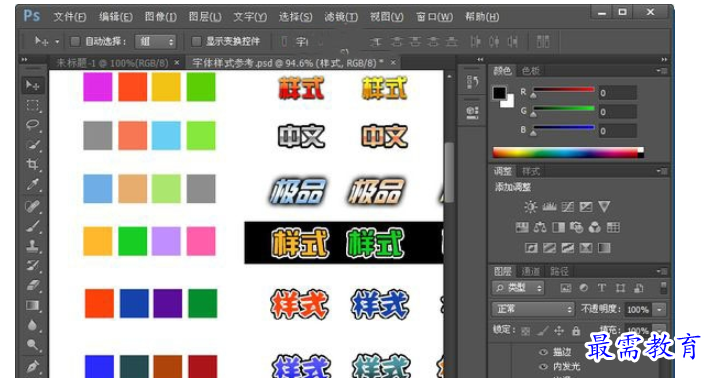Select the Brush tool

[x=32, y=226]
